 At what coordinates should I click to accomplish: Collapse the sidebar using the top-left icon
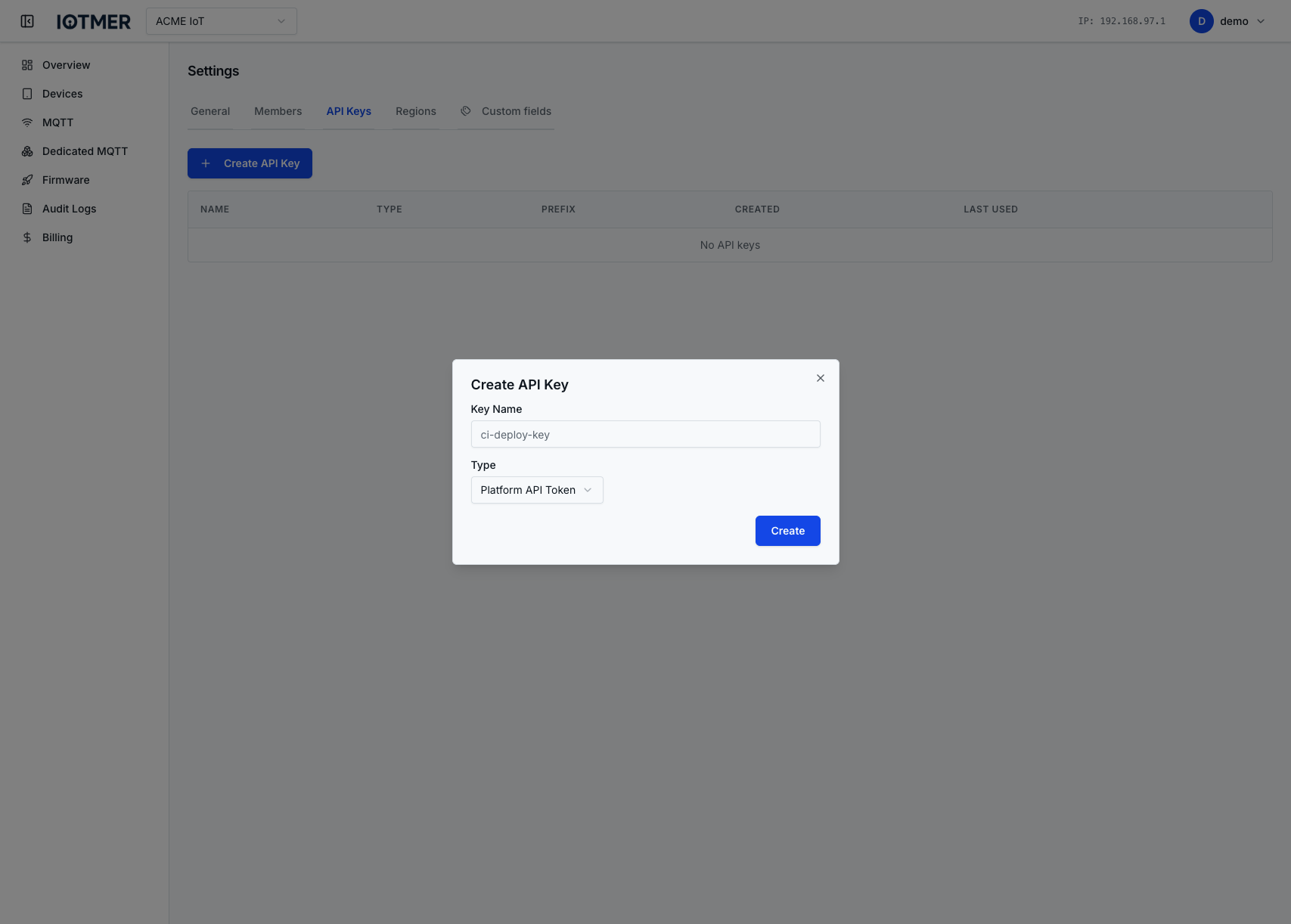pos(27,21)
